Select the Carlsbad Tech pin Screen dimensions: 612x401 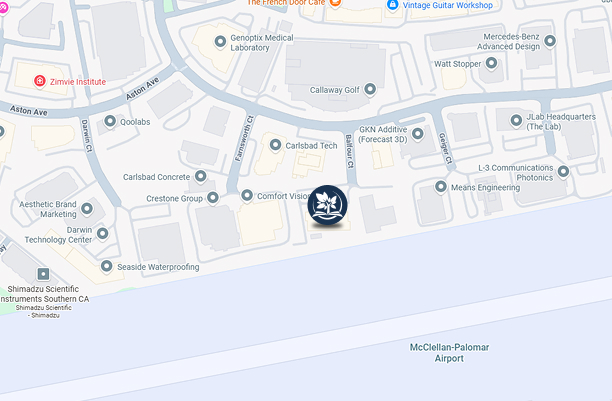coord(275,145)
